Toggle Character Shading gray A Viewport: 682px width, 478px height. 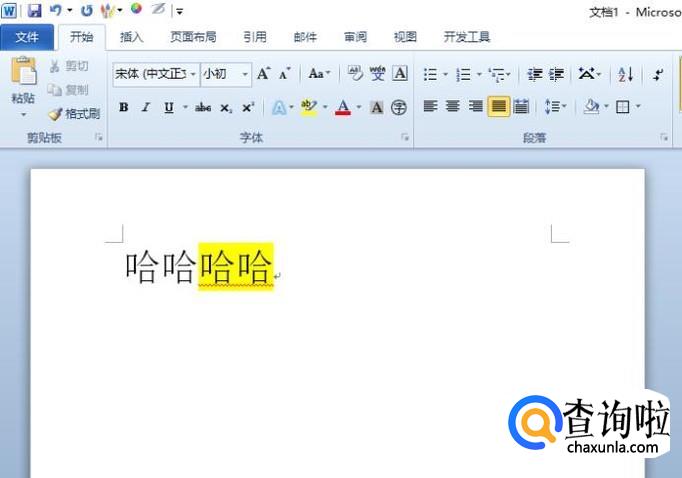377,107
